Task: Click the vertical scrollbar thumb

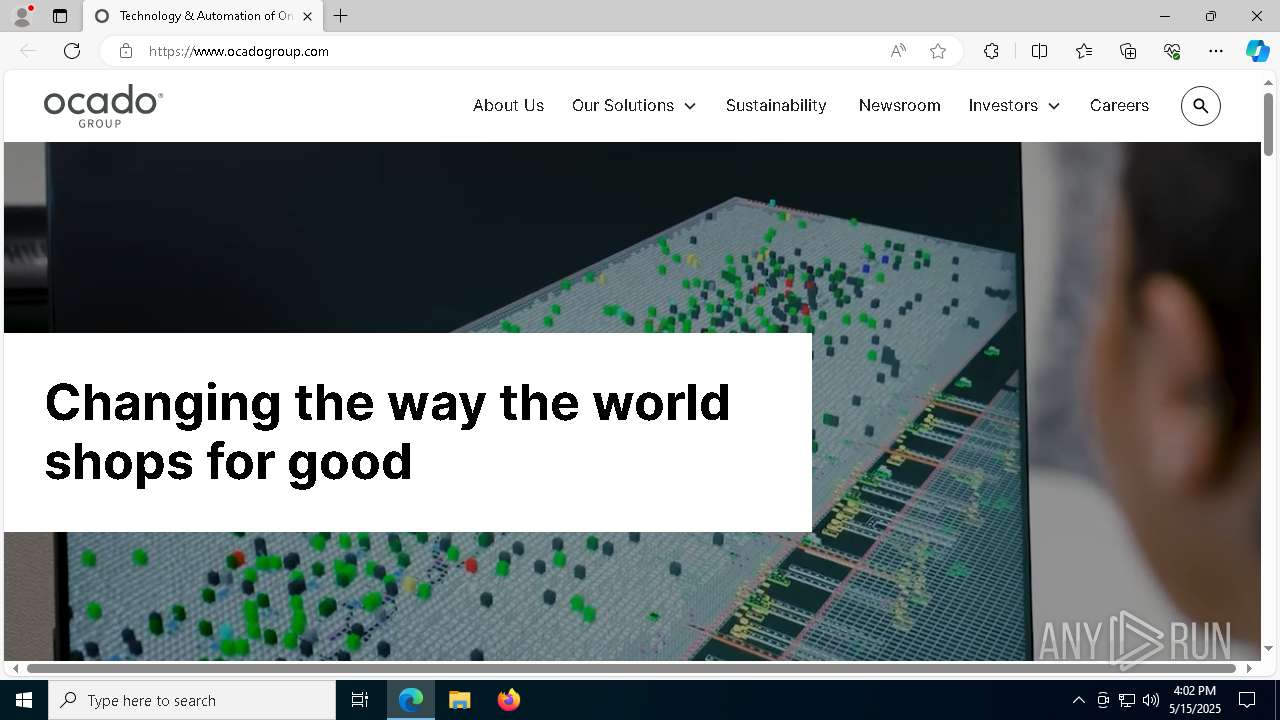Action: point(1269,124)
